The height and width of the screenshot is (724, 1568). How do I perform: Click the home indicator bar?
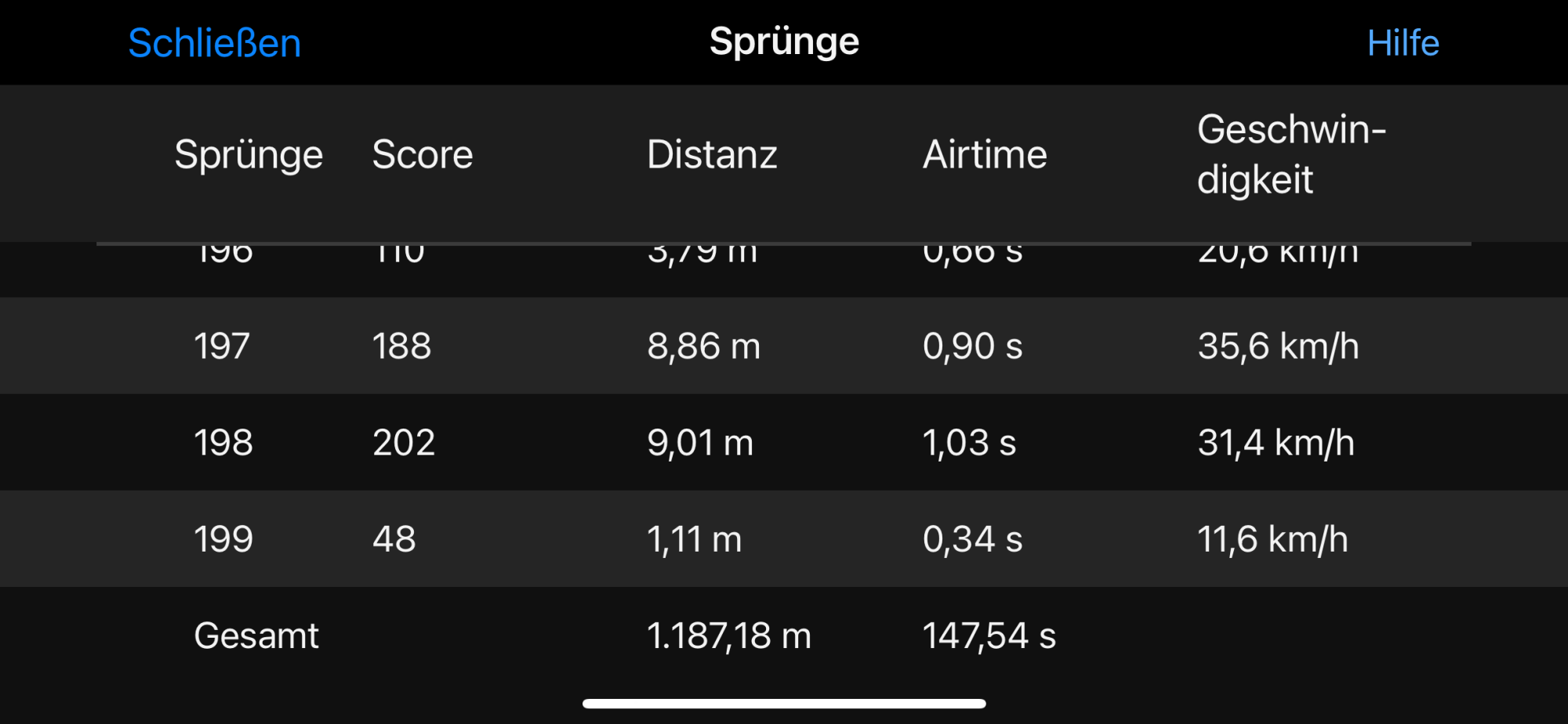pos(784,704)
